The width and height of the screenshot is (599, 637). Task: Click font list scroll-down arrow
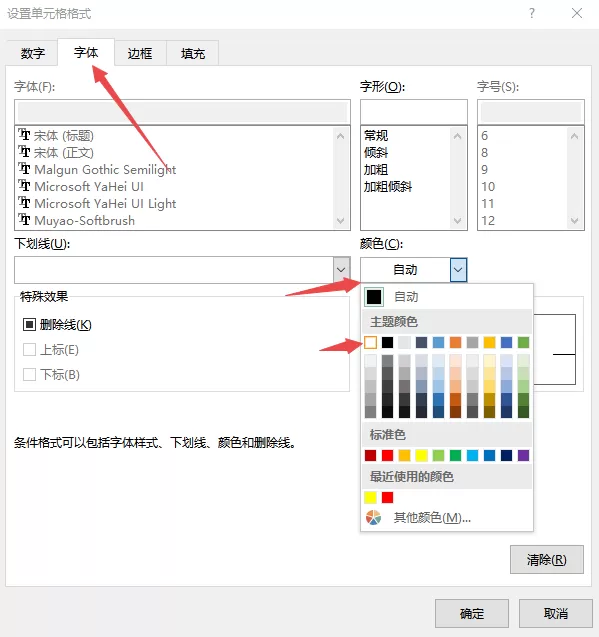[341, 221]
